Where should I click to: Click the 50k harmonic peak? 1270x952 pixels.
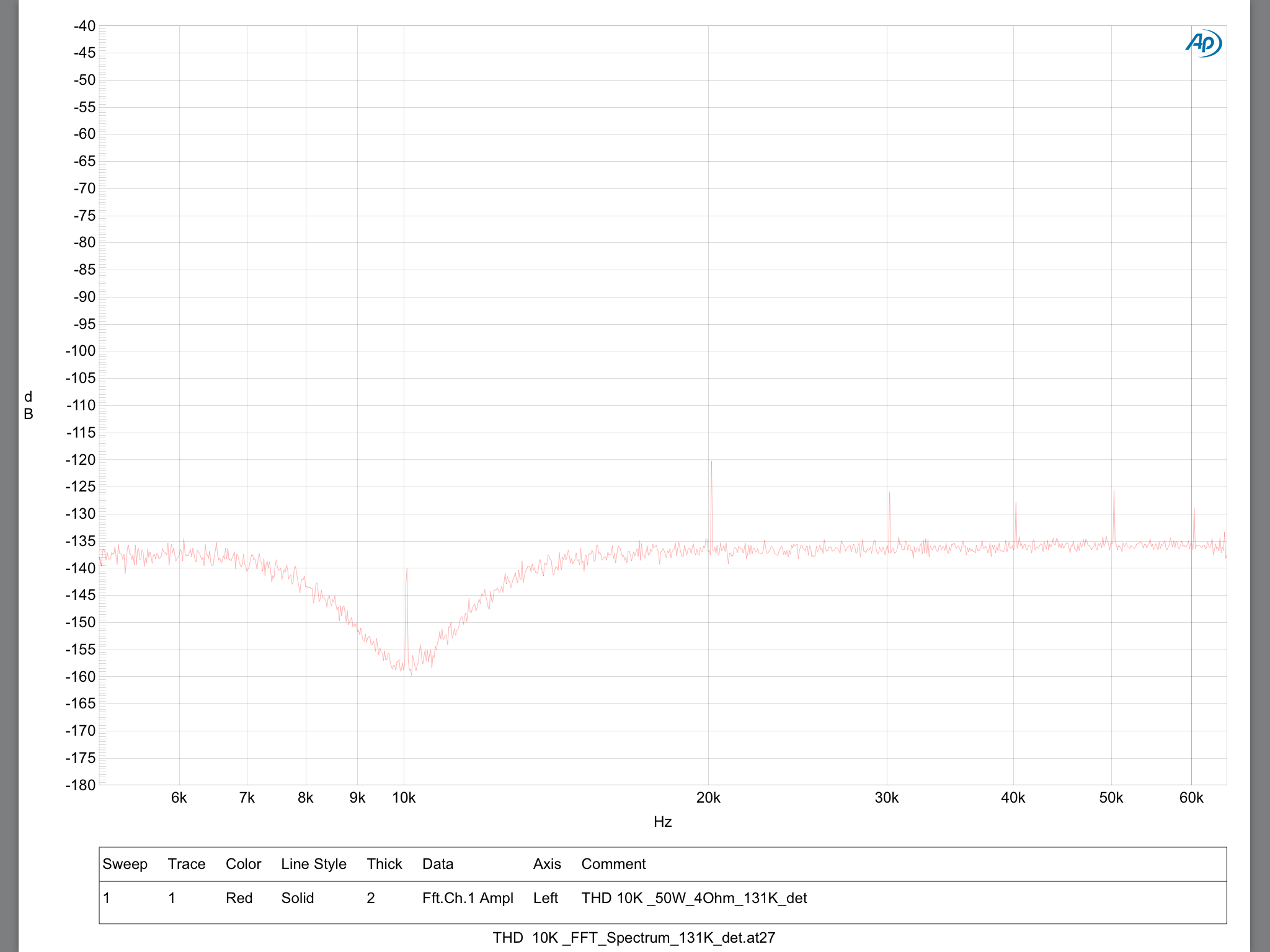click(1114, 494)
